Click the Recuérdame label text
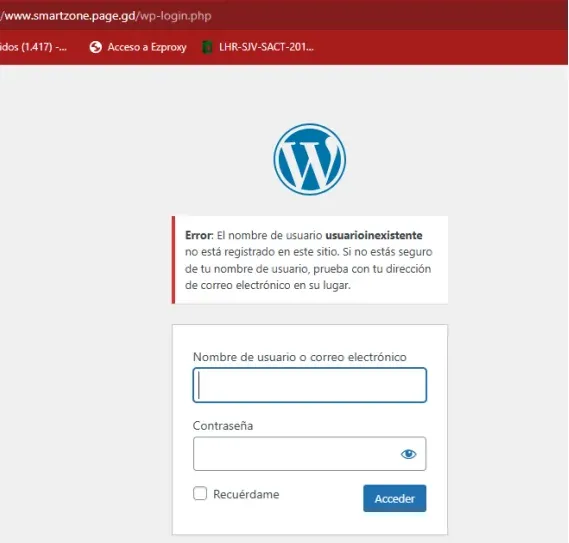Screen dimensions: 569x543 (x=246, y=494)
